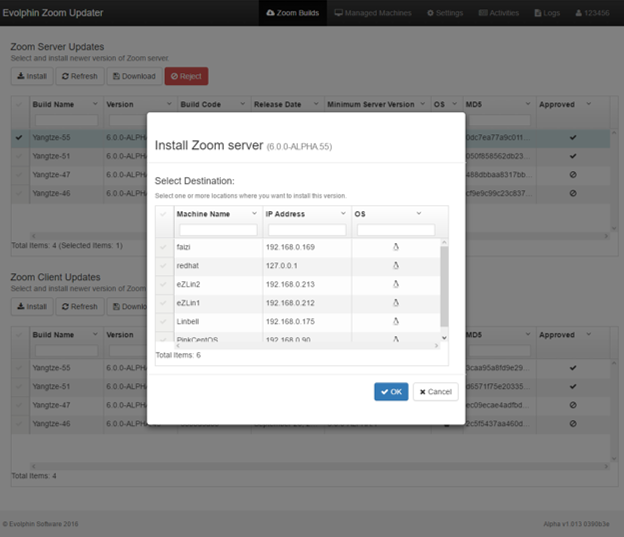Toggle checkbox for server build Yangtze-47
The height and width of the screenshot is (537, 624).
[19, 175]
